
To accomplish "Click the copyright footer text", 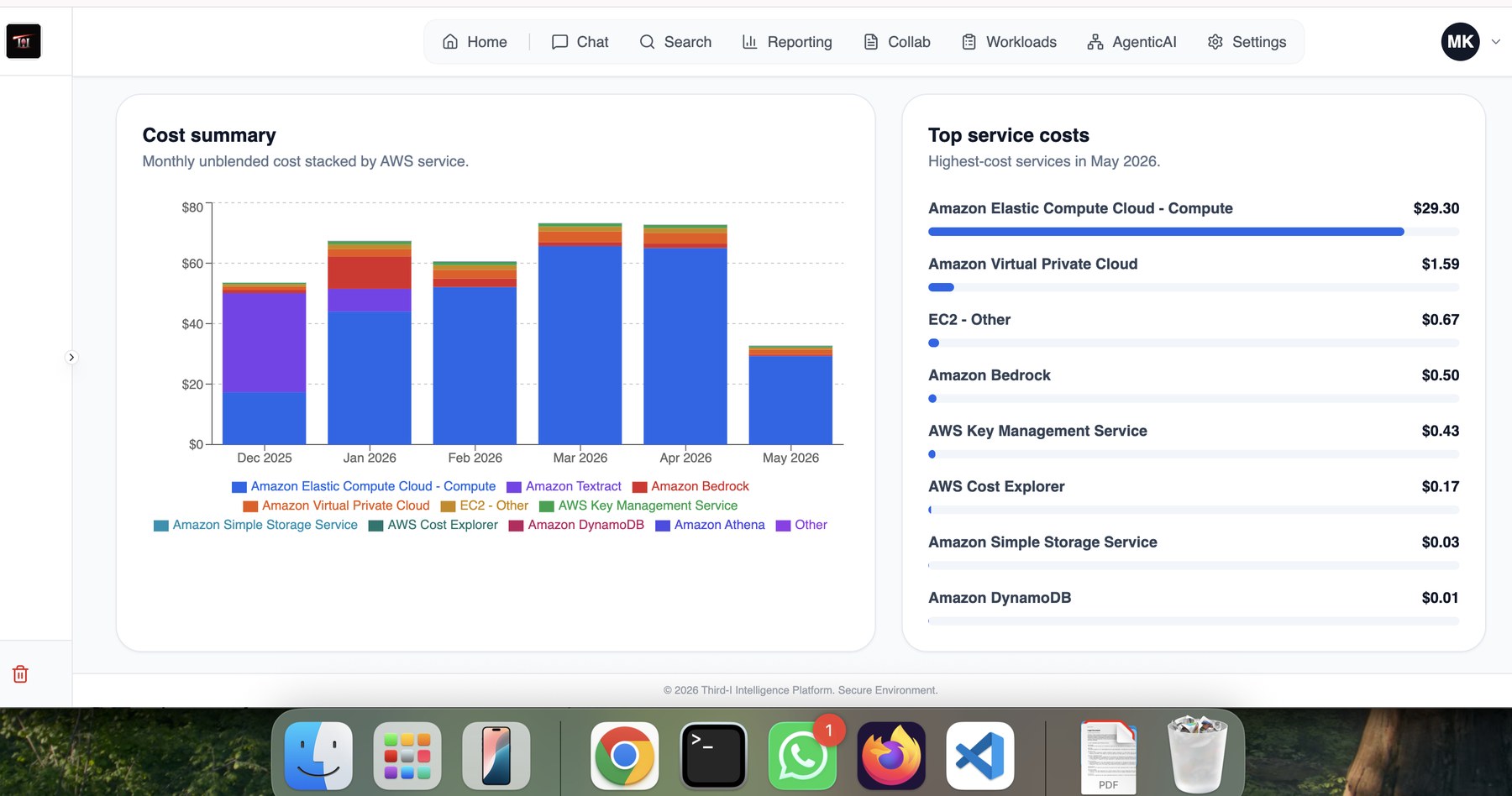I will pyautogui.click(x=801, y=690).
